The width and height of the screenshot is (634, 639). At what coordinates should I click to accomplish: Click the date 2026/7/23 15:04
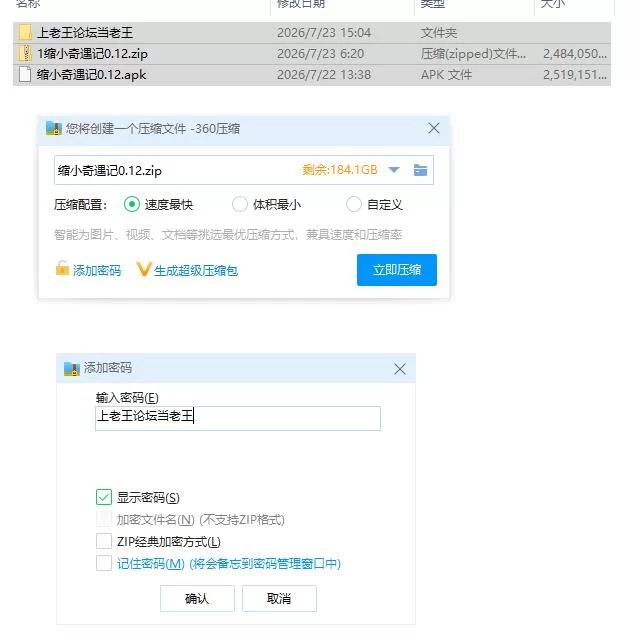pos(324,33)
